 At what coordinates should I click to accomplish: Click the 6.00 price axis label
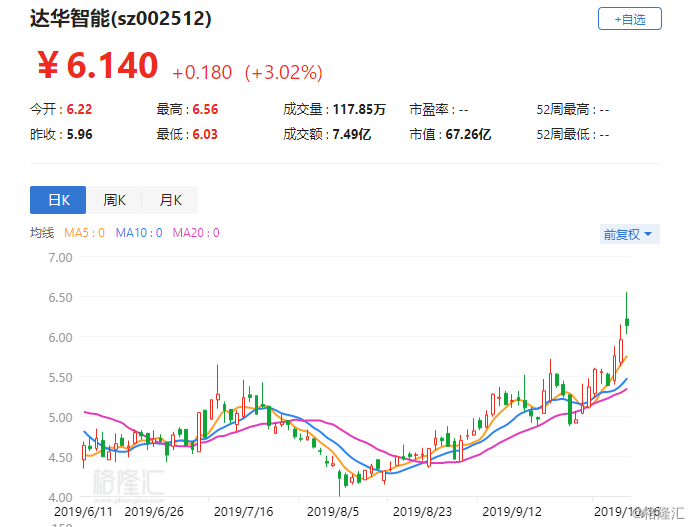(x=60, y=338)
